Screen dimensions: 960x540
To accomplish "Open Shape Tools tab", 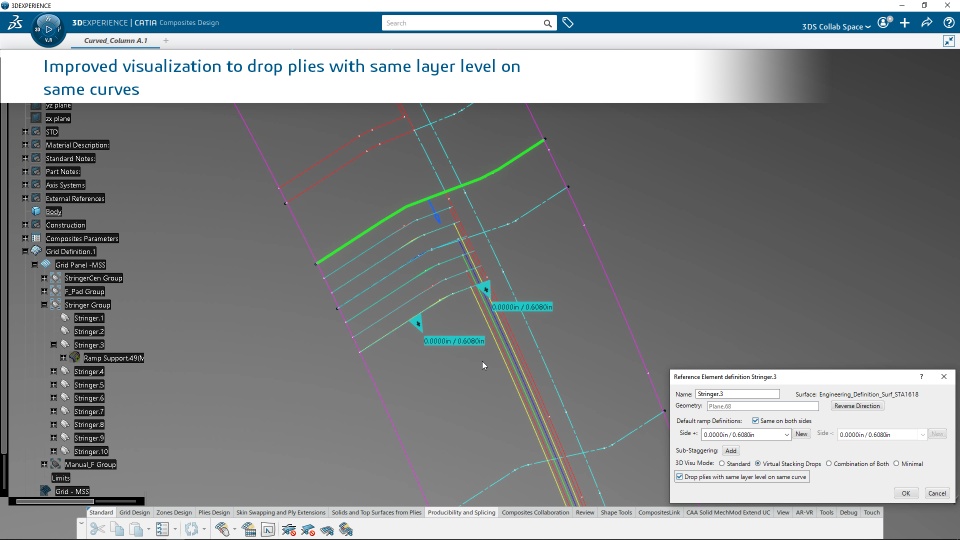I will (x=616, y=512).
